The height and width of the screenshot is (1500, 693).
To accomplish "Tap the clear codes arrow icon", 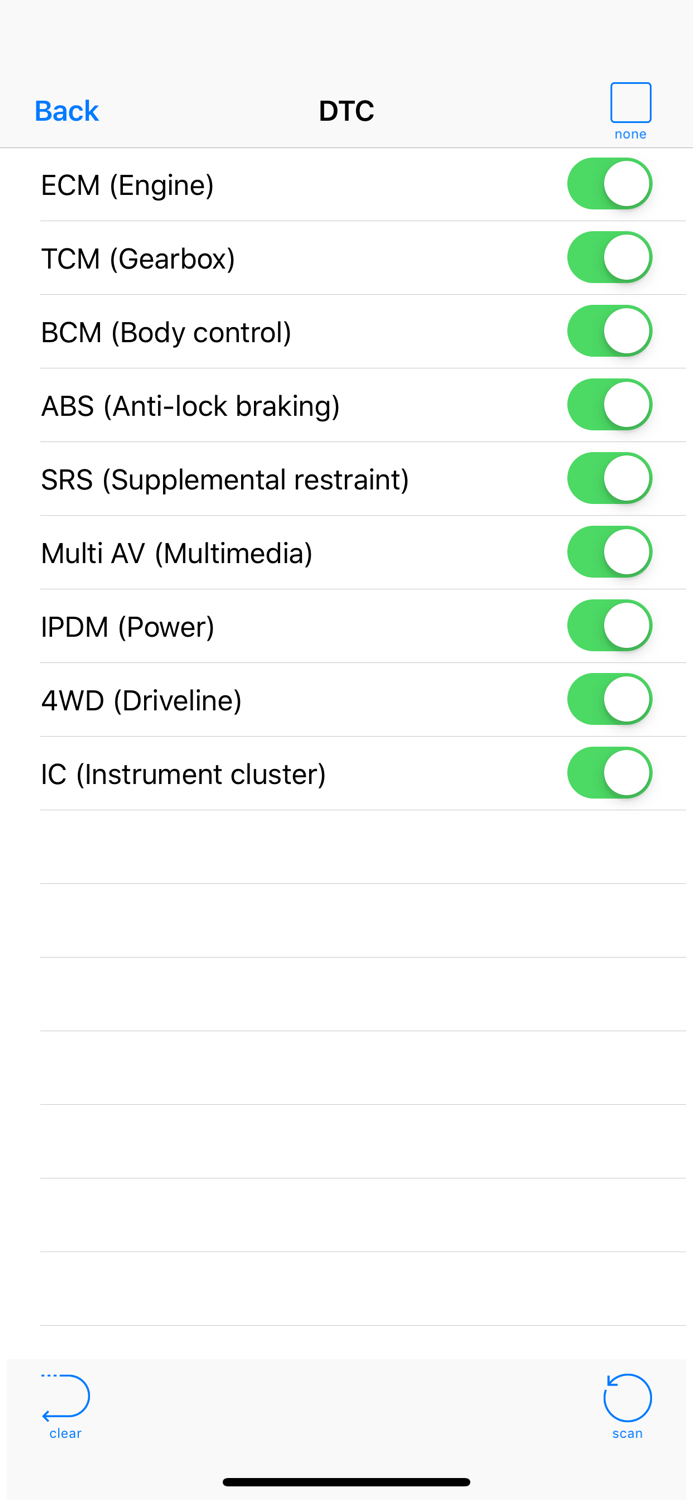I will 65,1398.
